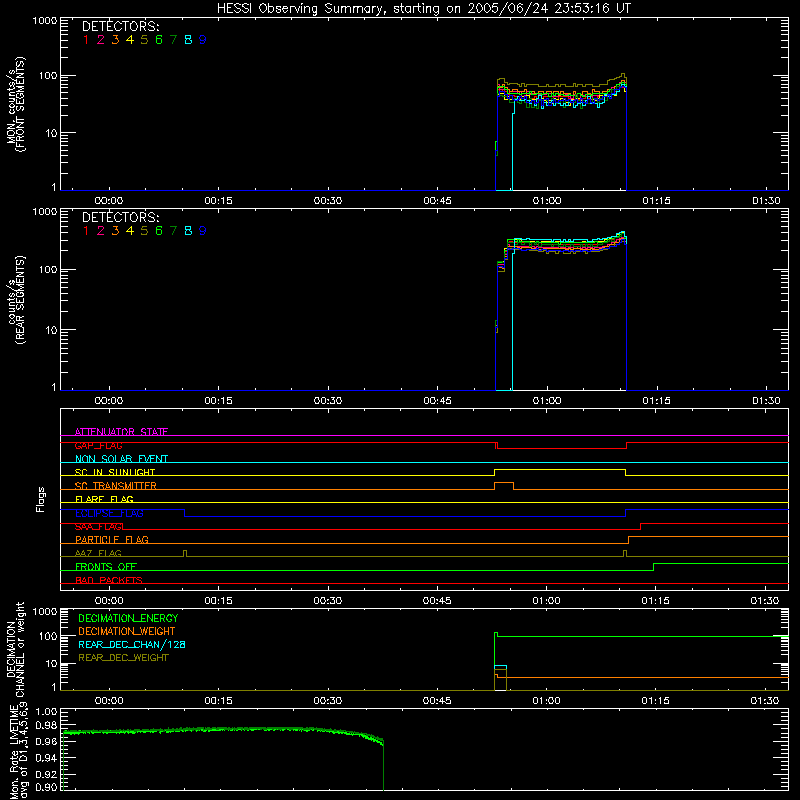Click the REAR_DEC_CHAN/128 legend entry
Screen dimensions: 800x800
(x=132, y=644)
